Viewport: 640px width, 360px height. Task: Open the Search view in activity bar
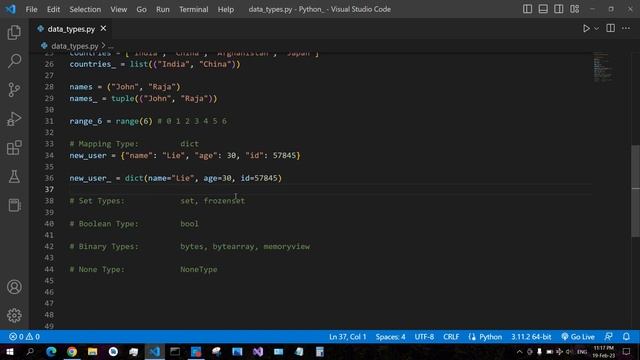coord(14,61)
